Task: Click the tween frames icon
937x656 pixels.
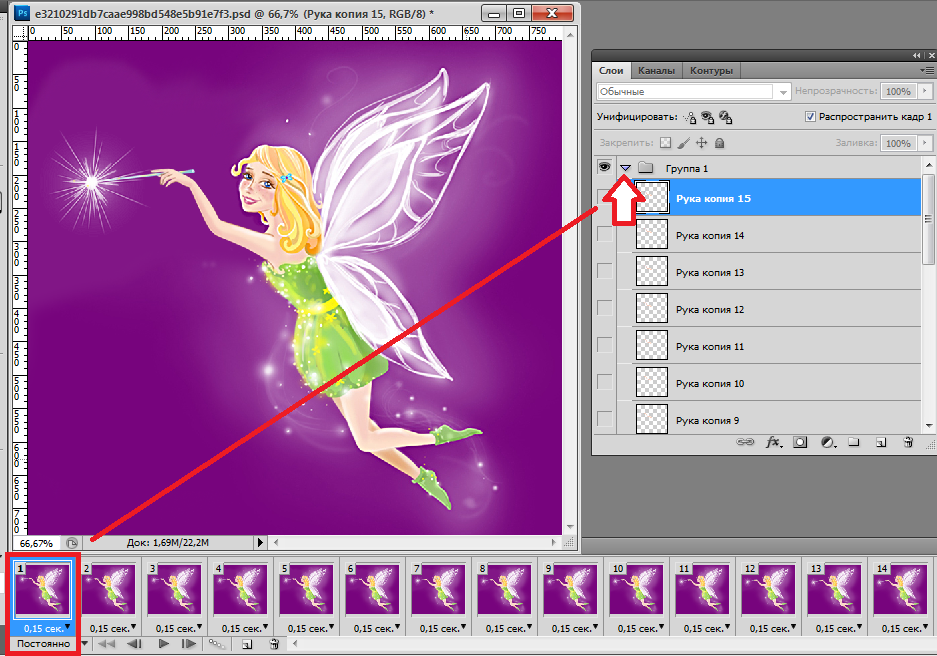Action: (216, 643)
